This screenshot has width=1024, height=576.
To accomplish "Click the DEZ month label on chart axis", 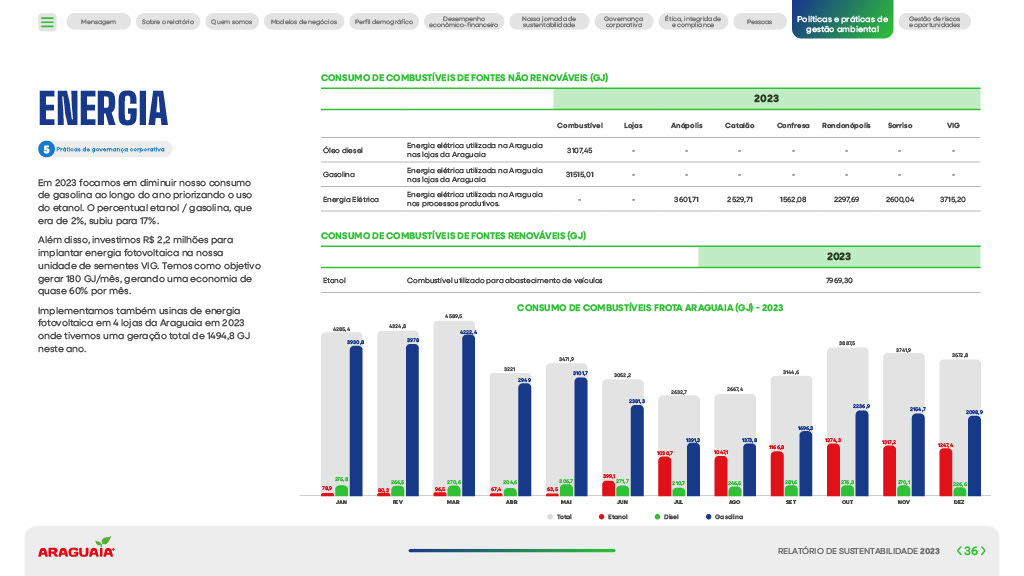I will pyautogui.click(x=959, y=502).
